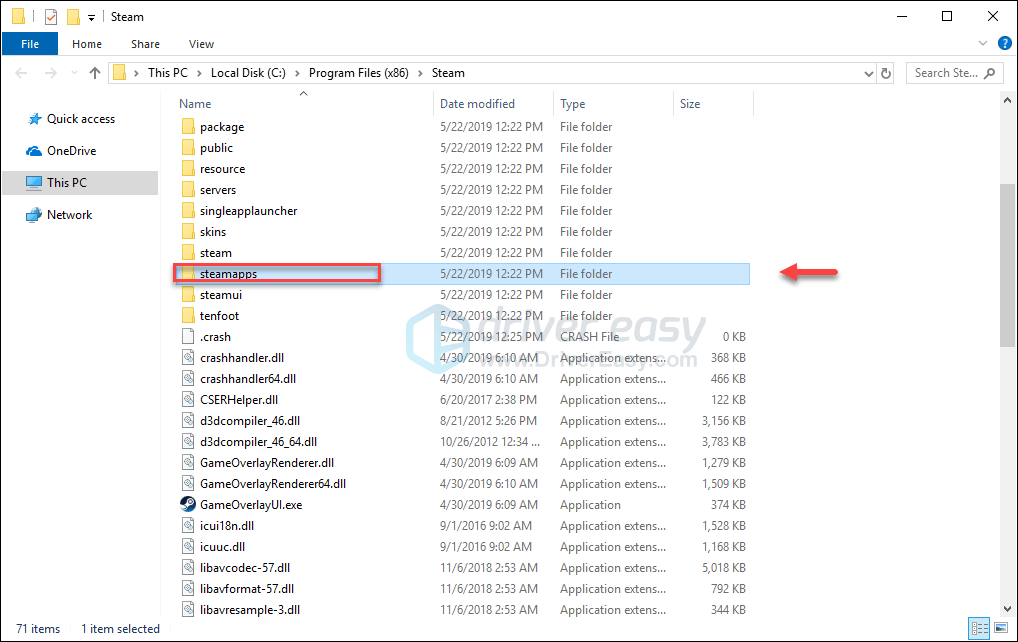Click the scrollbar down arrow
Viewport: 1018px width, 642px height.
(x=1007, y=609)
